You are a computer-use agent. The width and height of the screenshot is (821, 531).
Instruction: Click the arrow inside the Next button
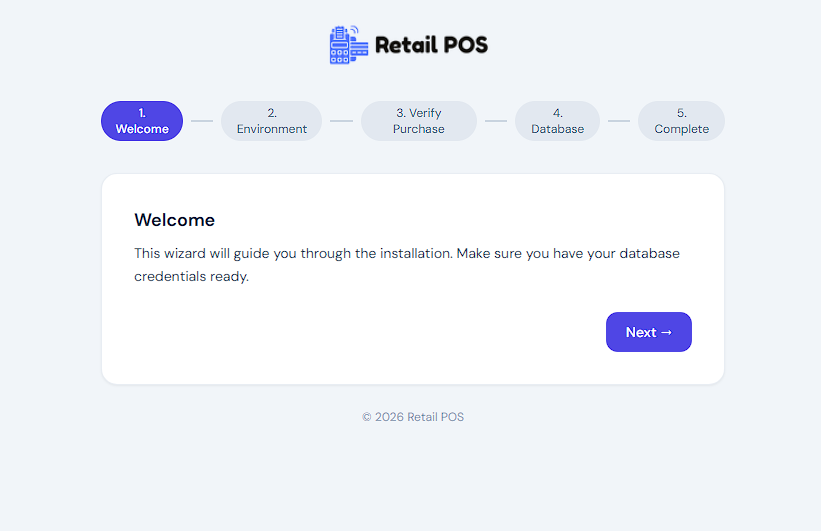667,332
